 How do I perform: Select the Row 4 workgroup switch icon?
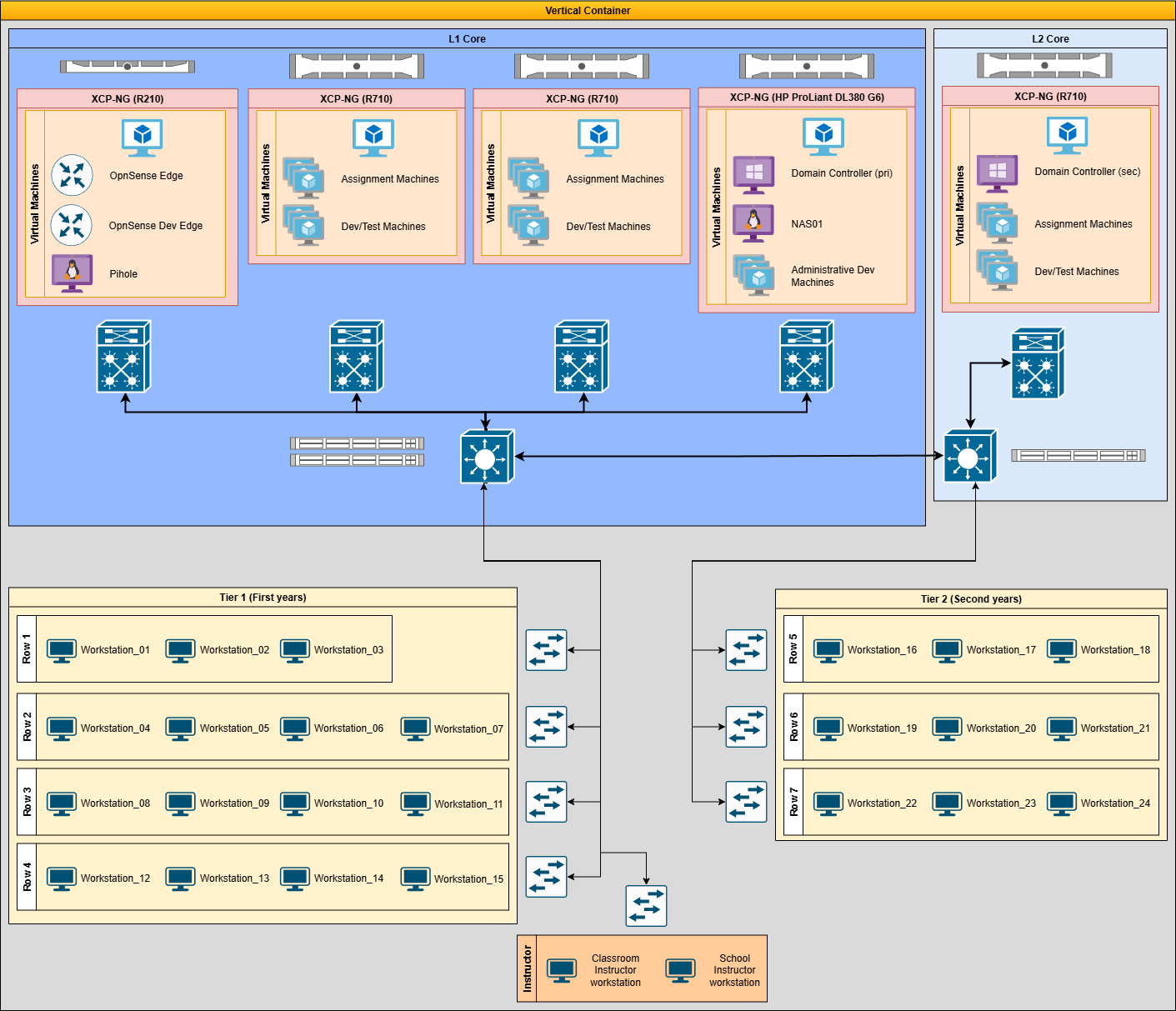point(547,877)
